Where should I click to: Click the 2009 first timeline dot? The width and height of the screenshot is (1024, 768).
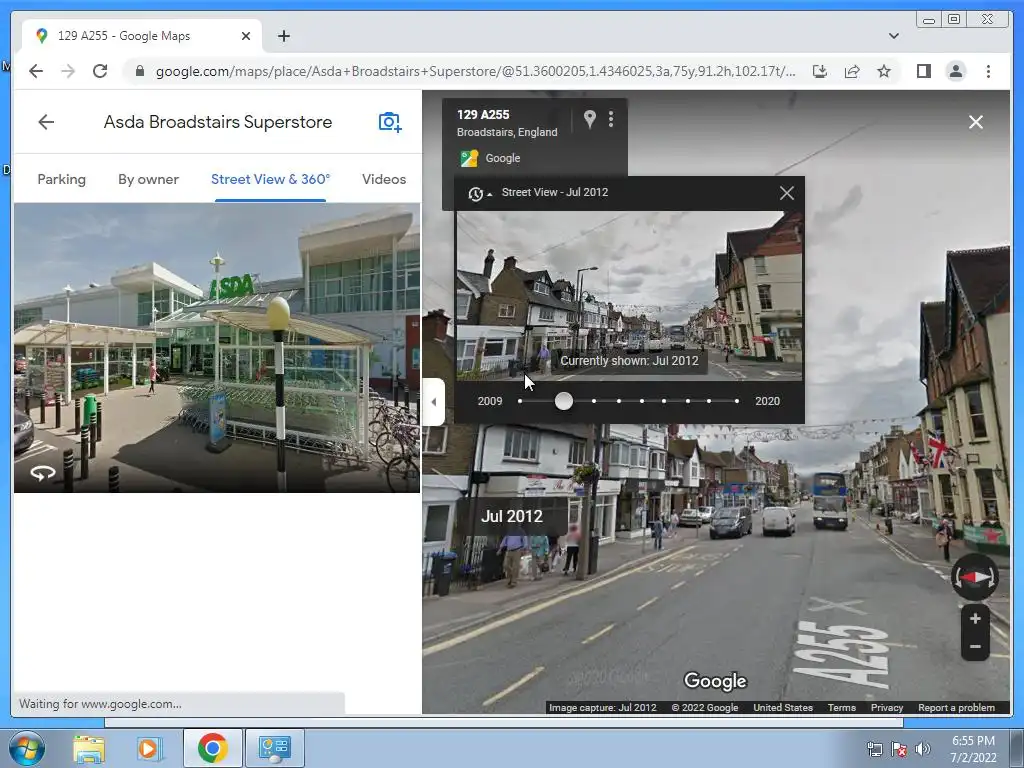point(520,401)
